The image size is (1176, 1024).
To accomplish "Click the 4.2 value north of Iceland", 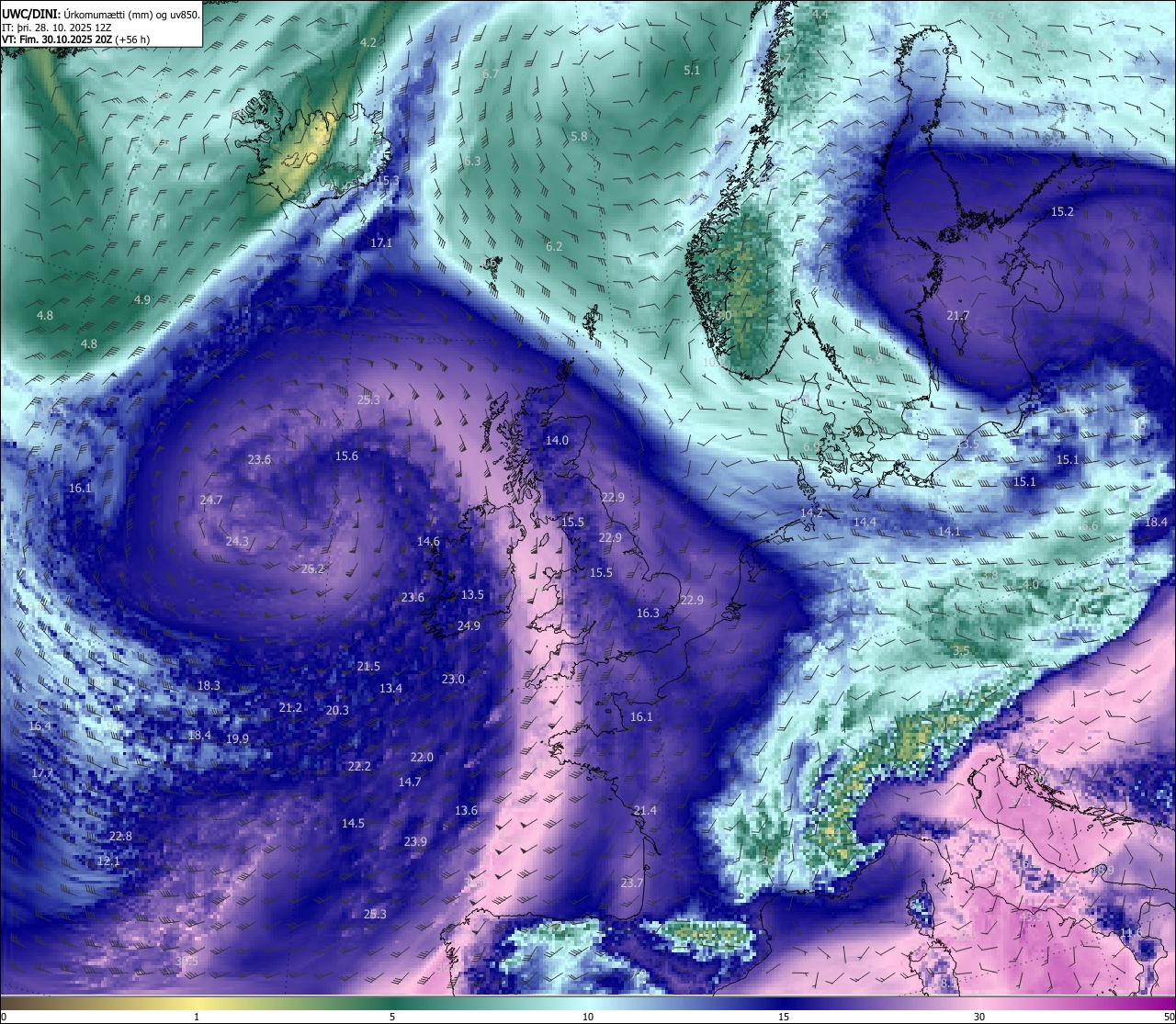I will [368, 42].
